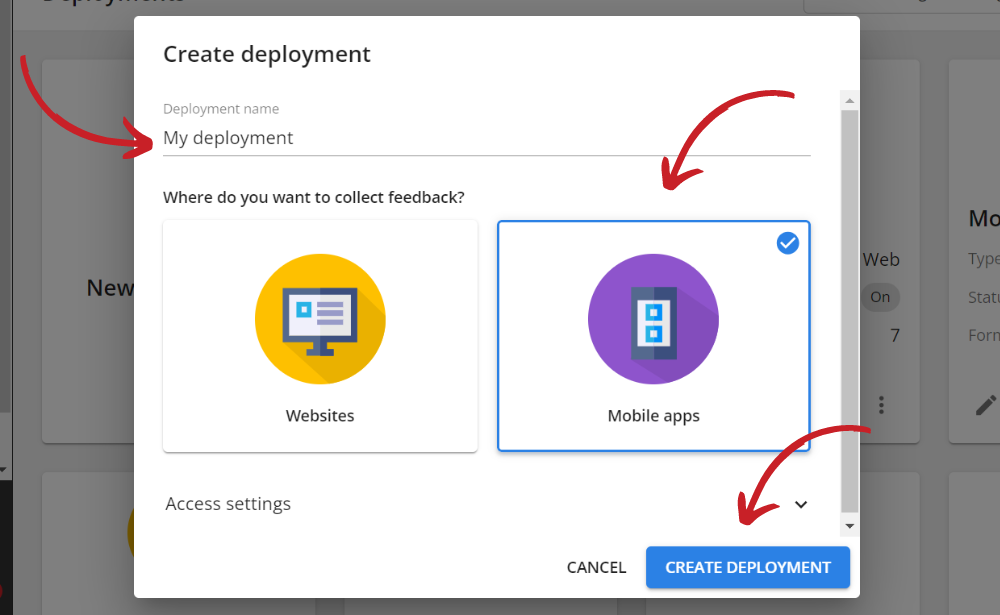The image size is (1000, 615).
Task: Click the scrollbar up arrow in dialog
Action: click(850, 101)
